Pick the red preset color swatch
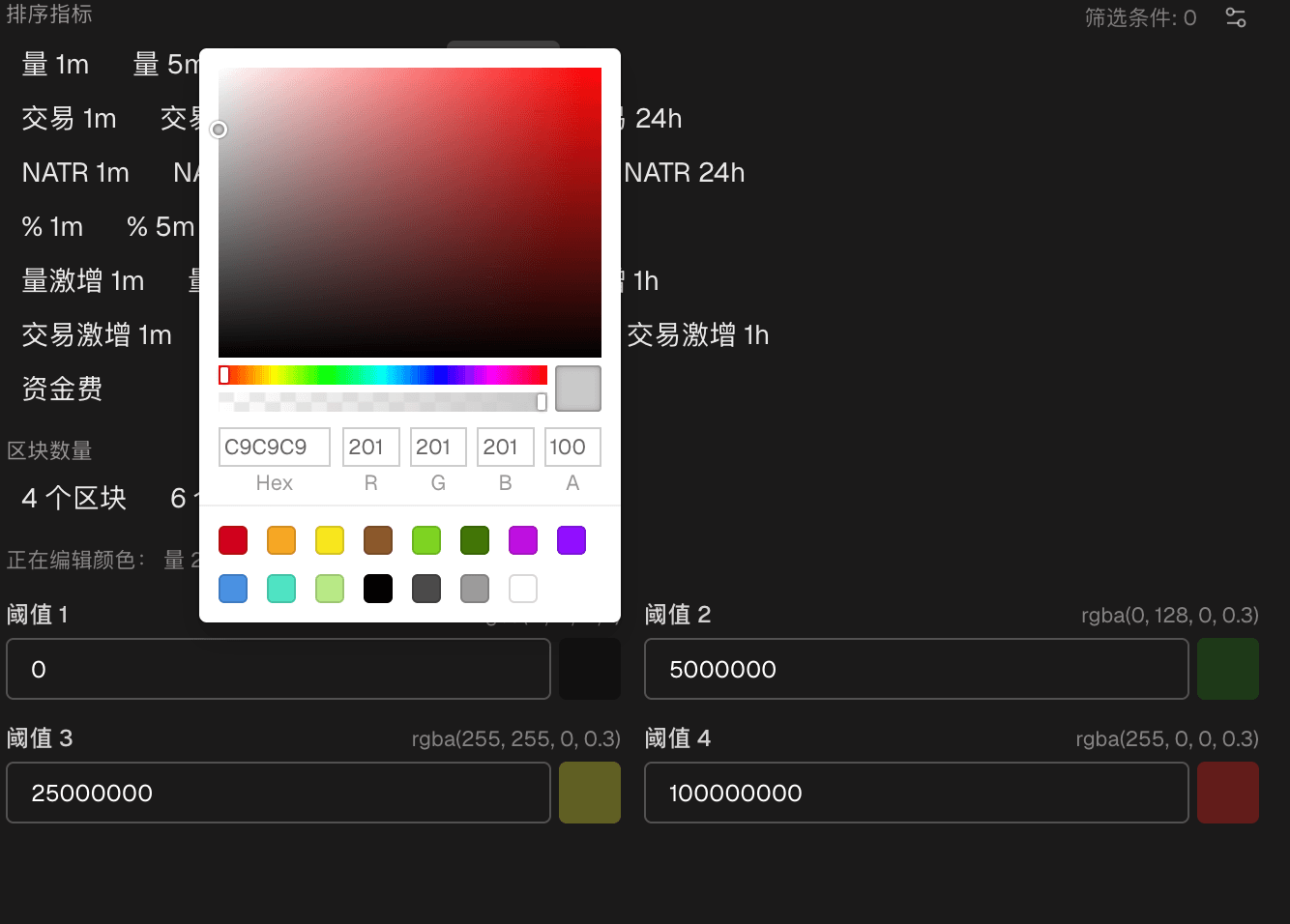Viewport: 1290px width, 924px height. 233,540
